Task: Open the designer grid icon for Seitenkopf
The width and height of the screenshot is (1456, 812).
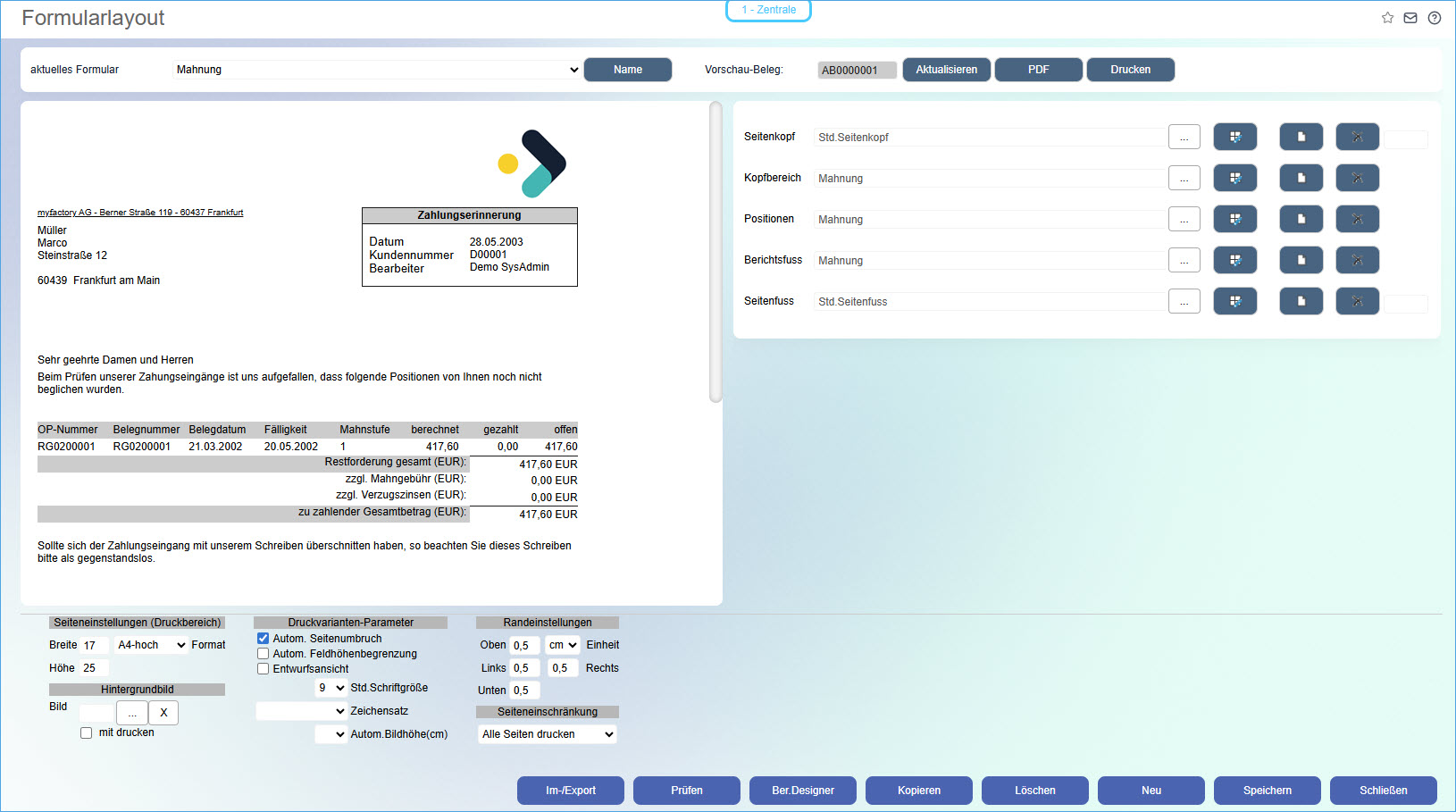Action: (1234, 137)
